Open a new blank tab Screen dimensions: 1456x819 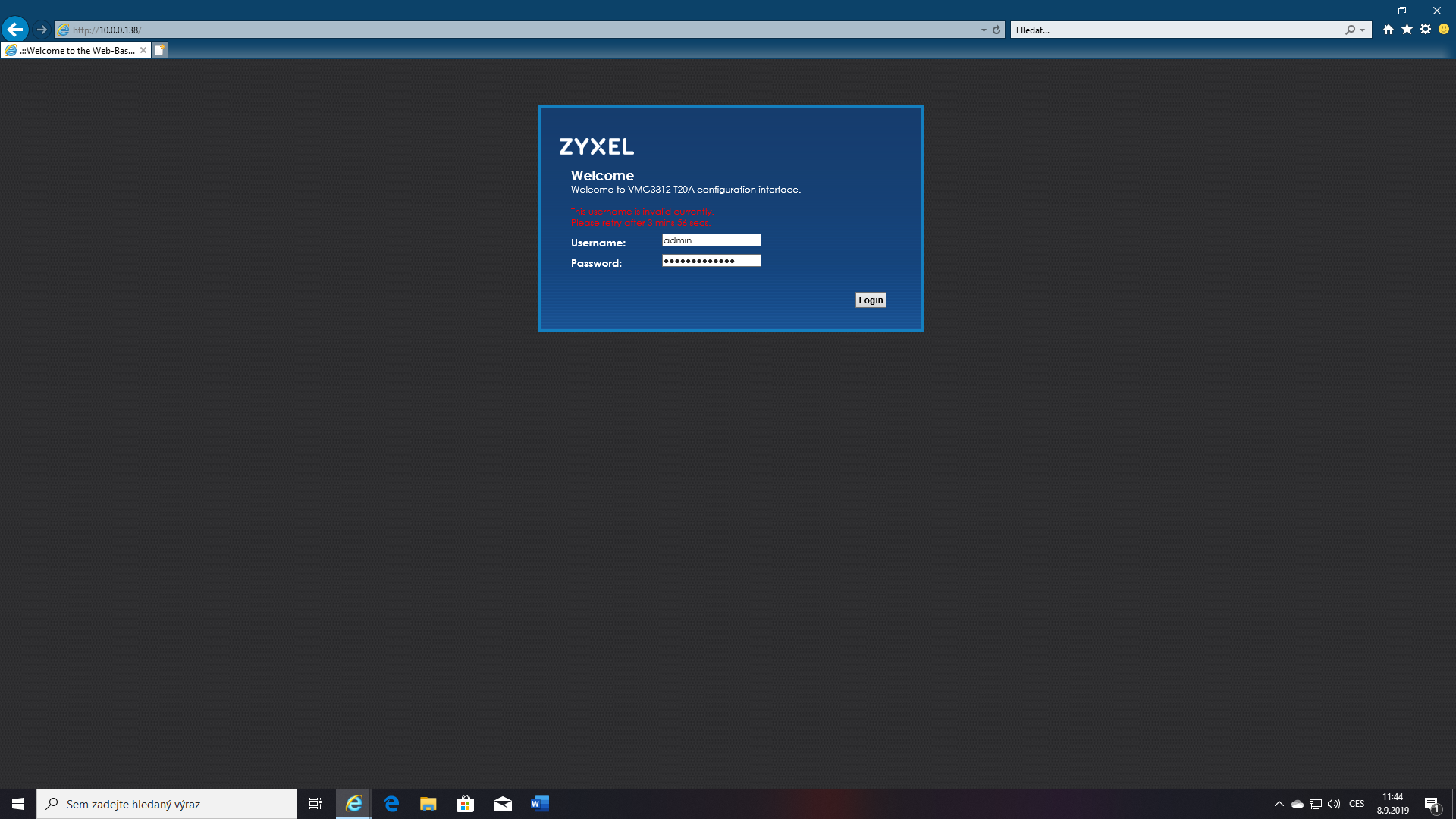(x=159, y=50)
